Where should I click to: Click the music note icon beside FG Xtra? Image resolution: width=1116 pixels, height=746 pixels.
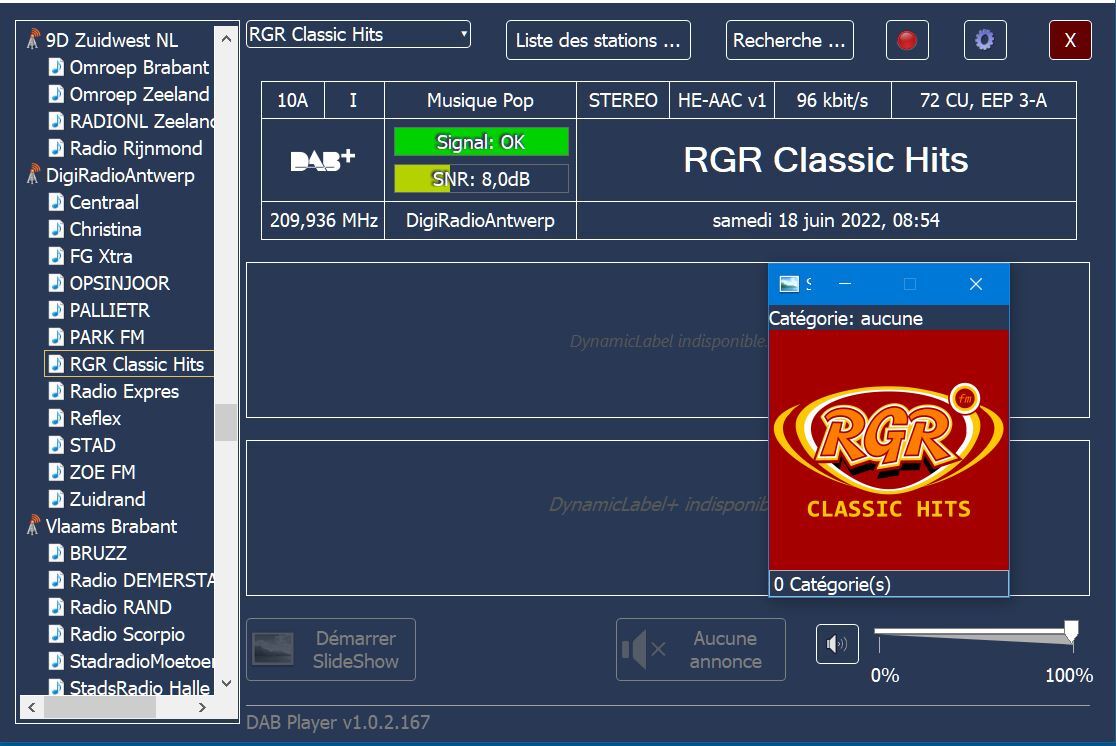(56, 256)
